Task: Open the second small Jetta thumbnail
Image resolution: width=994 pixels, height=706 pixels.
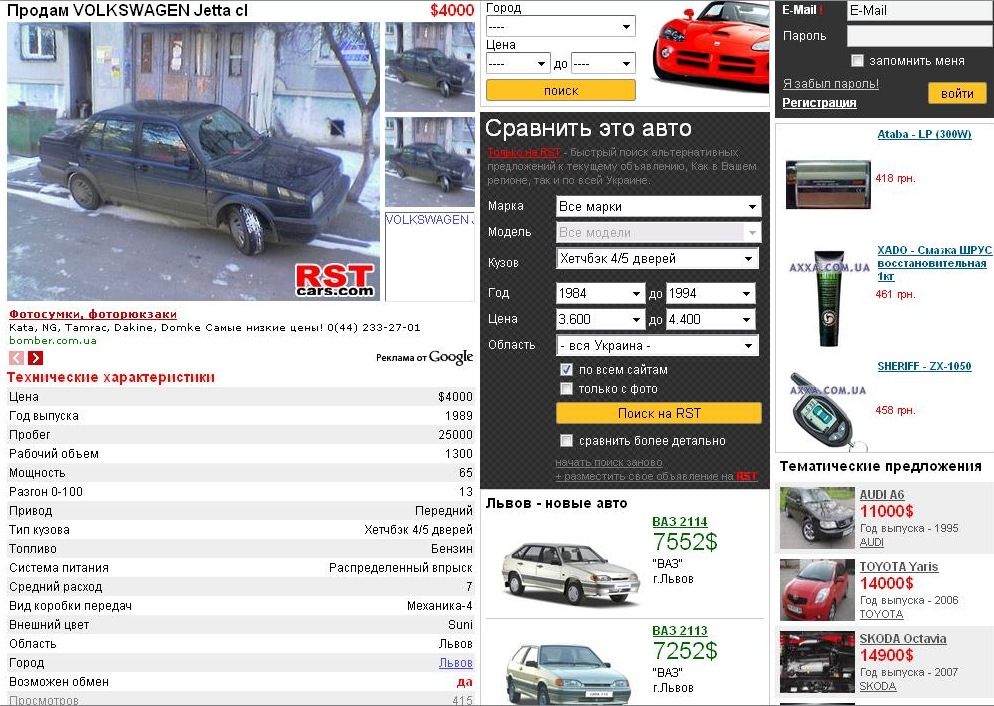Action: pyautogui.click(x=430, y=162)
